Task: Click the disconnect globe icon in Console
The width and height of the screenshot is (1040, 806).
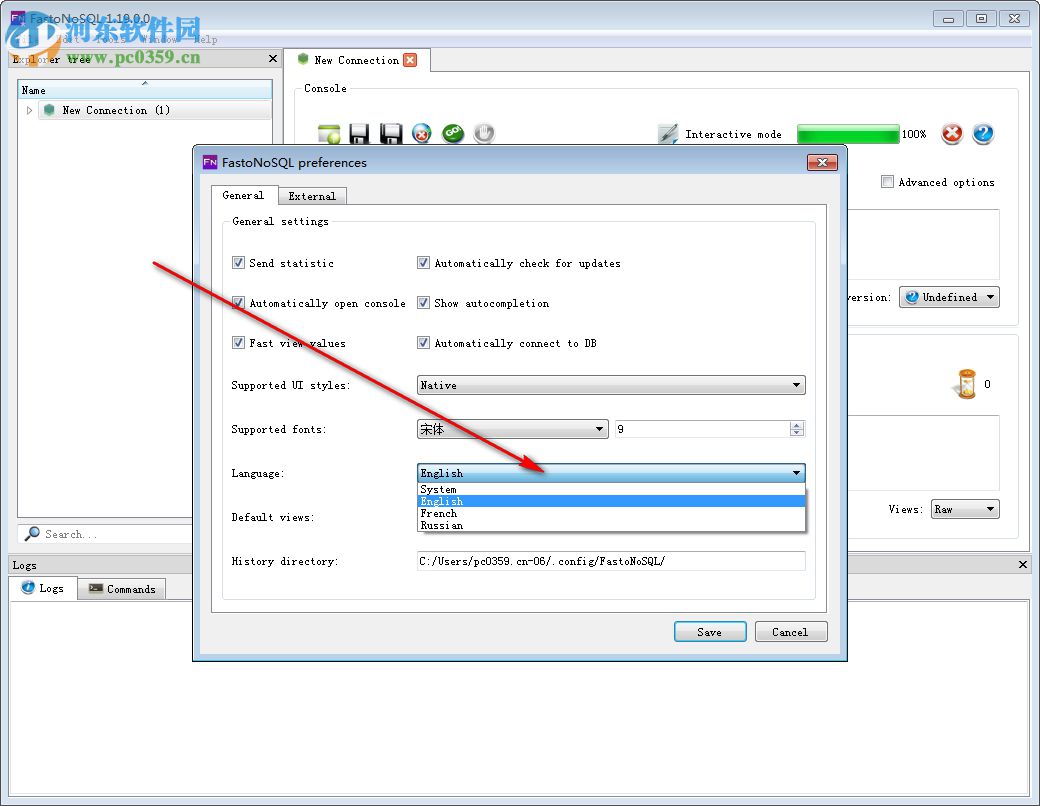Action: click(421, 134)
